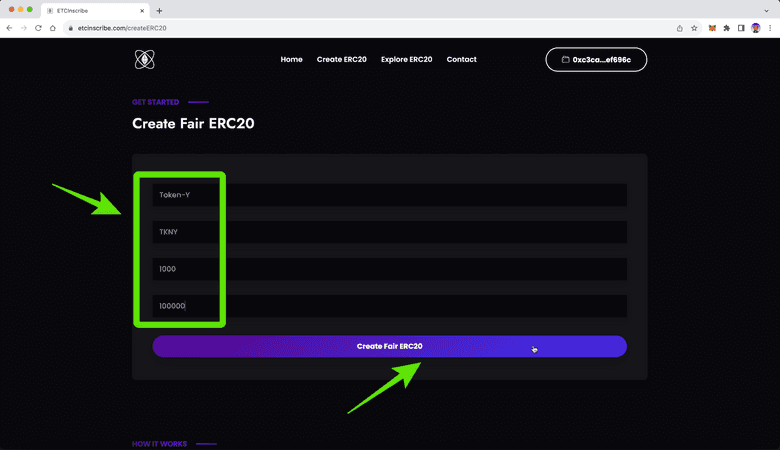Screen dimensions: 780x450
Task: Go to Explore ERC20 page
Action: point(406,60)
